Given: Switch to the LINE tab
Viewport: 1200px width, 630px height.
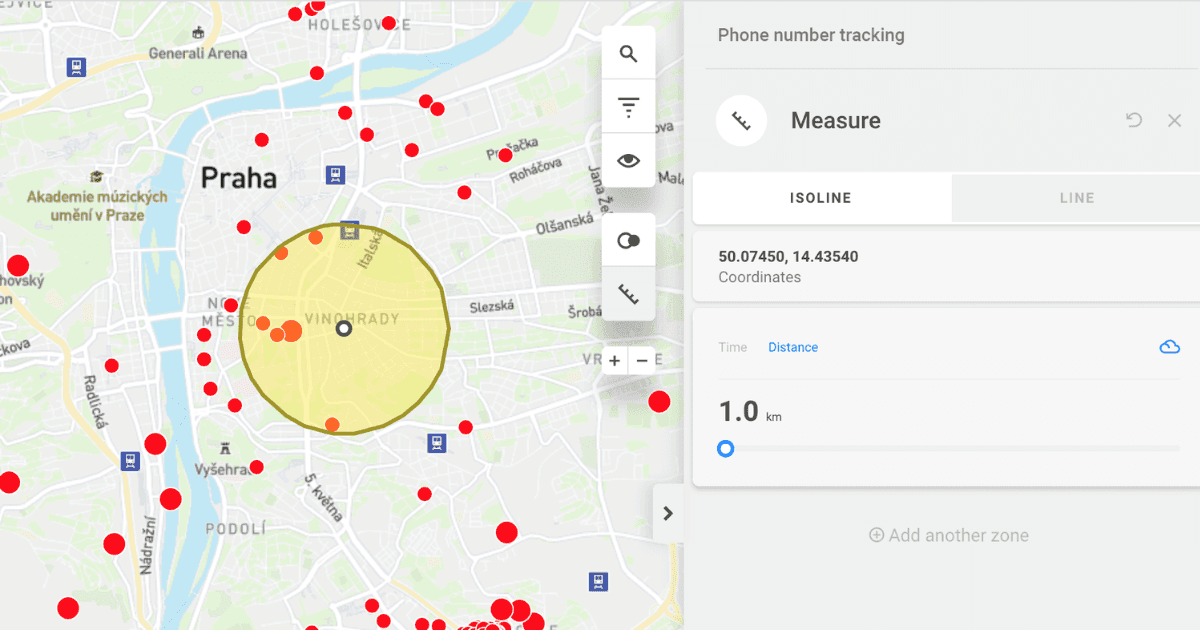Looking at the screenshot, I should [1076, 197].
